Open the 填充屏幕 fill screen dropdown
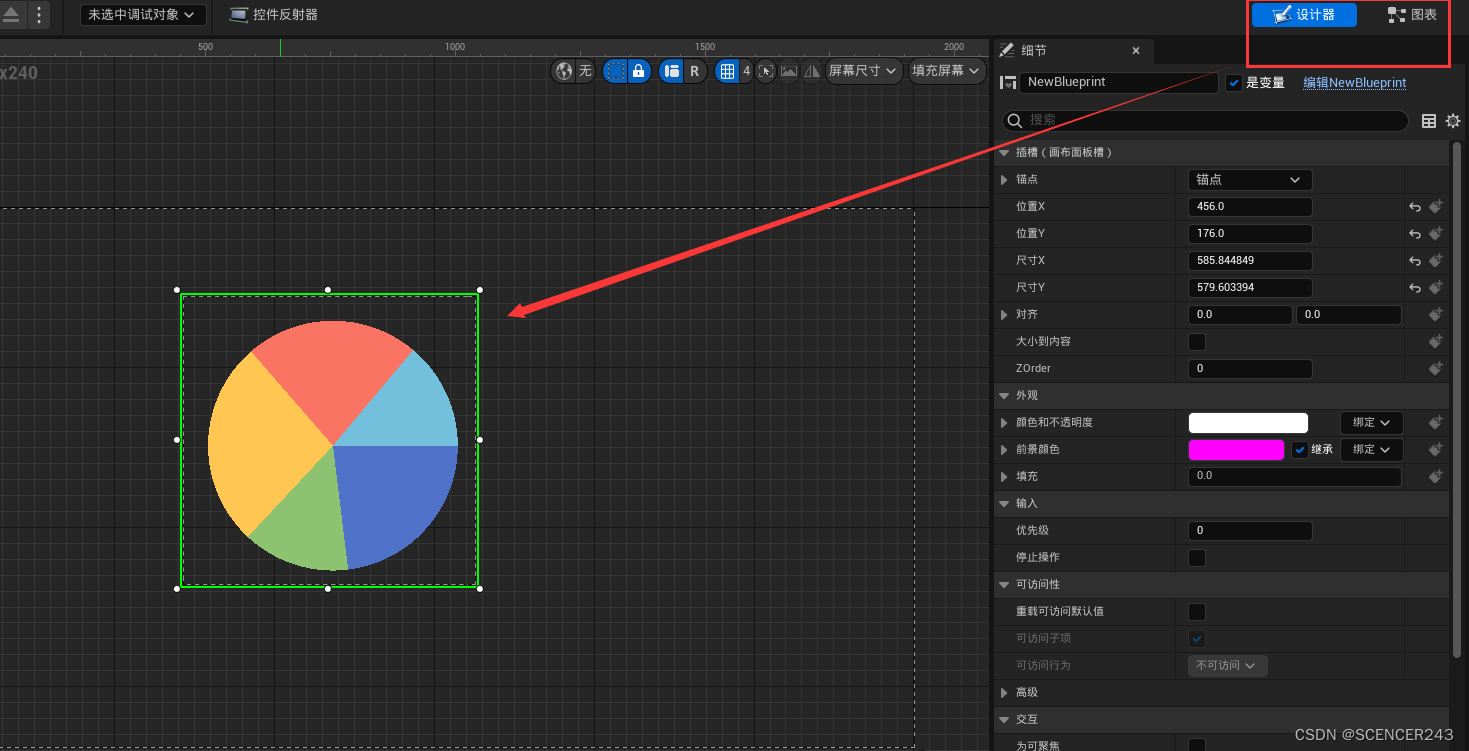Image resolution: width=1469 pixels, height=751 pixels. (x=946, y=71)
